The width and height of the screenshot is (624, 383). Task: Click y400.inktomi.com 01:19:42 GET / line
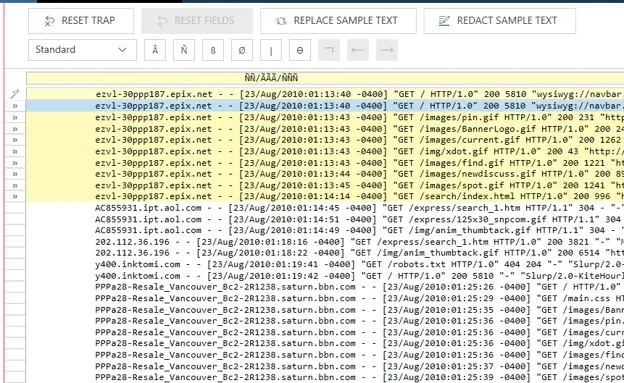[325, 276]
